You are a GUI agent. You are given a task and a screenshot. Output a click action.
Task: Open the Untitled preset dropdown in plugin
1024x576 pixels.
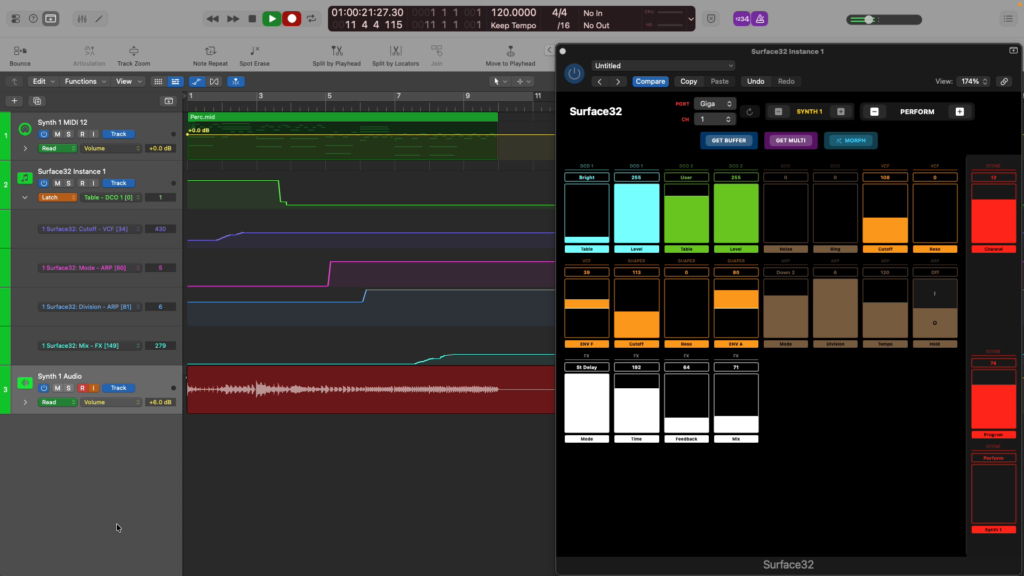click(x=663, y=66)
